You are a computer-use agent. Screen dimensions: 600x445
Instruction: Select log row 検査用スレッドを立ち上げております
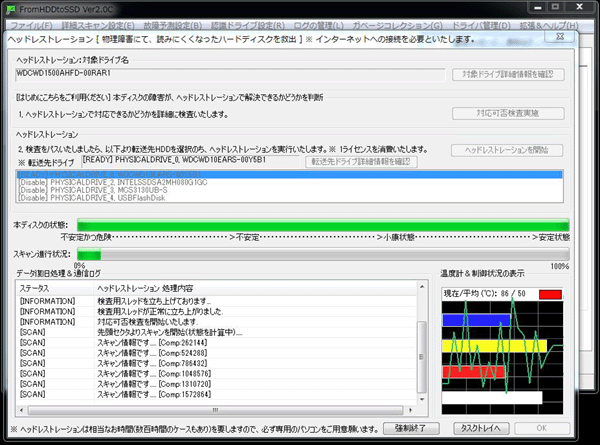click(217, 301)
